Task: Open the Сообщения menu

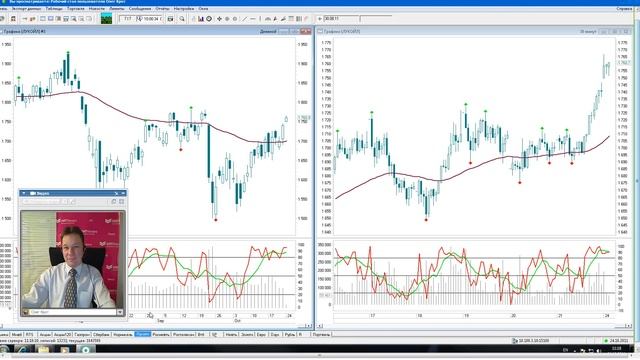Action: tap(140, 9)
